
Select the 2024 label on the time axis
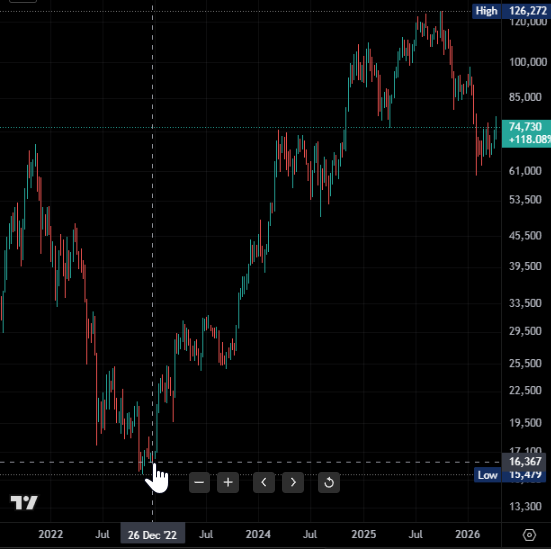[258, 534]
